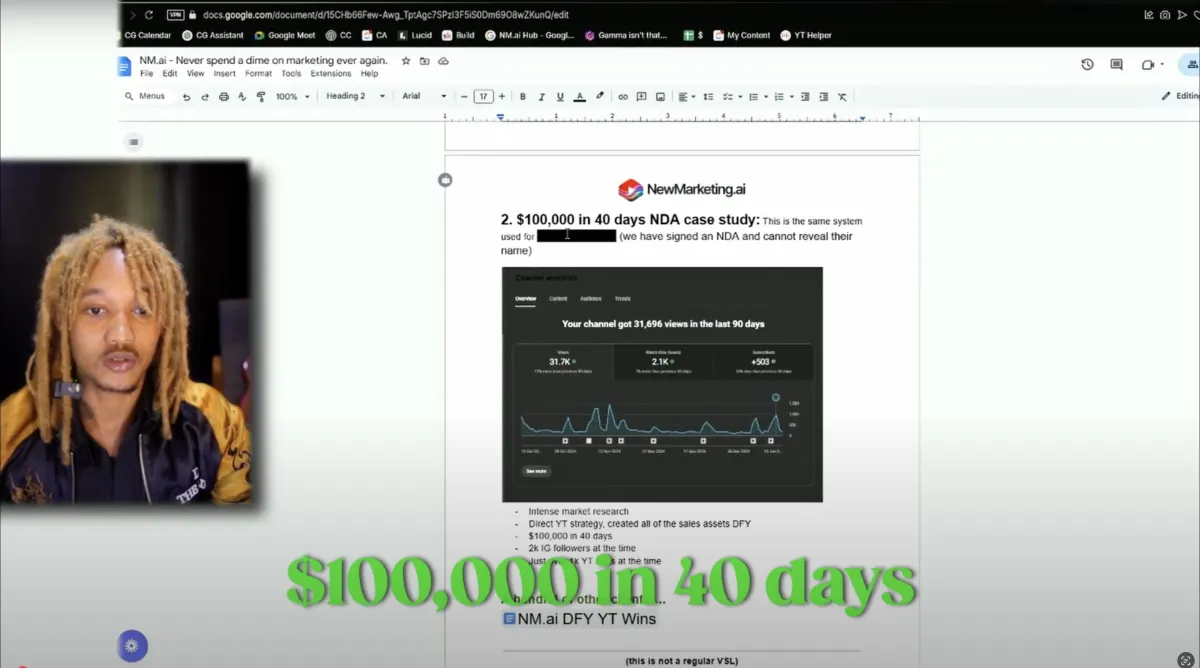Insert a link with the chain icon

(623, 97)
